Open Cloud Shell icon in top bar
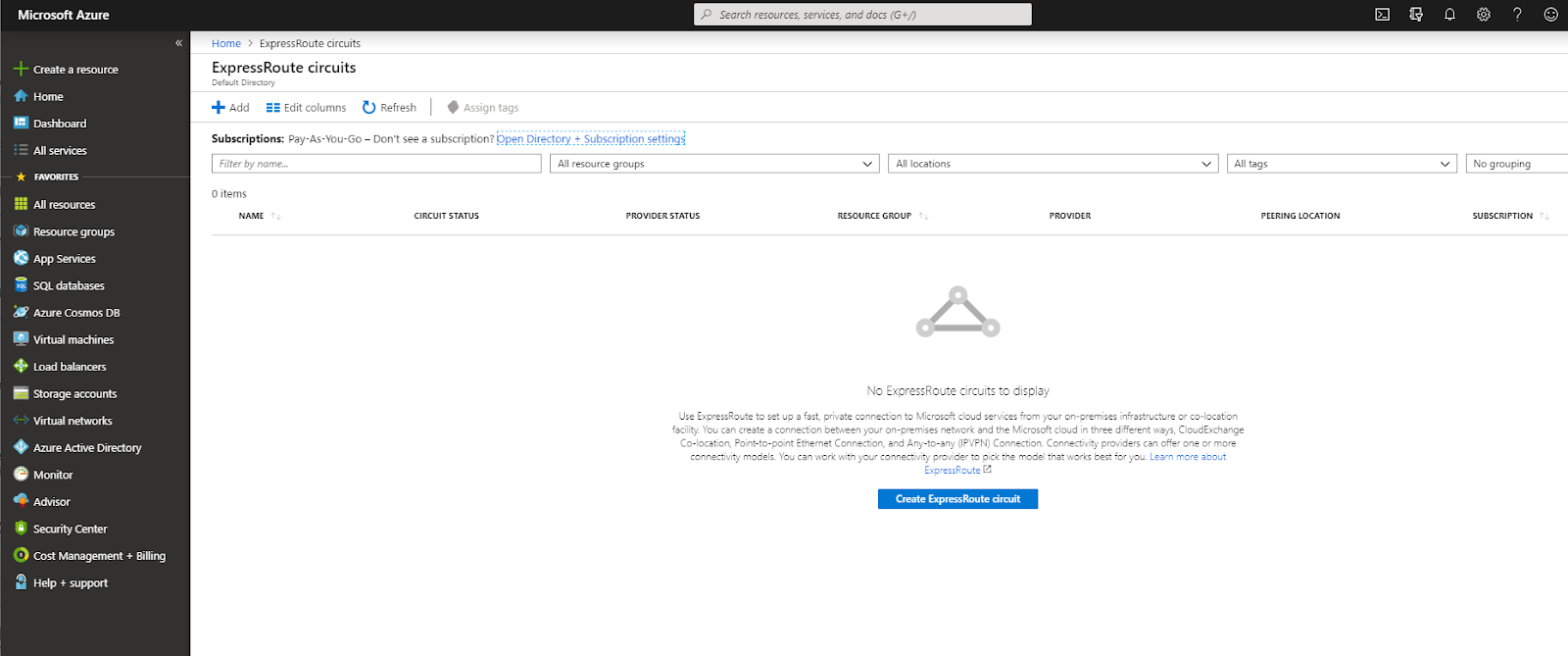1568x656 pixels. coord(1382,15)
